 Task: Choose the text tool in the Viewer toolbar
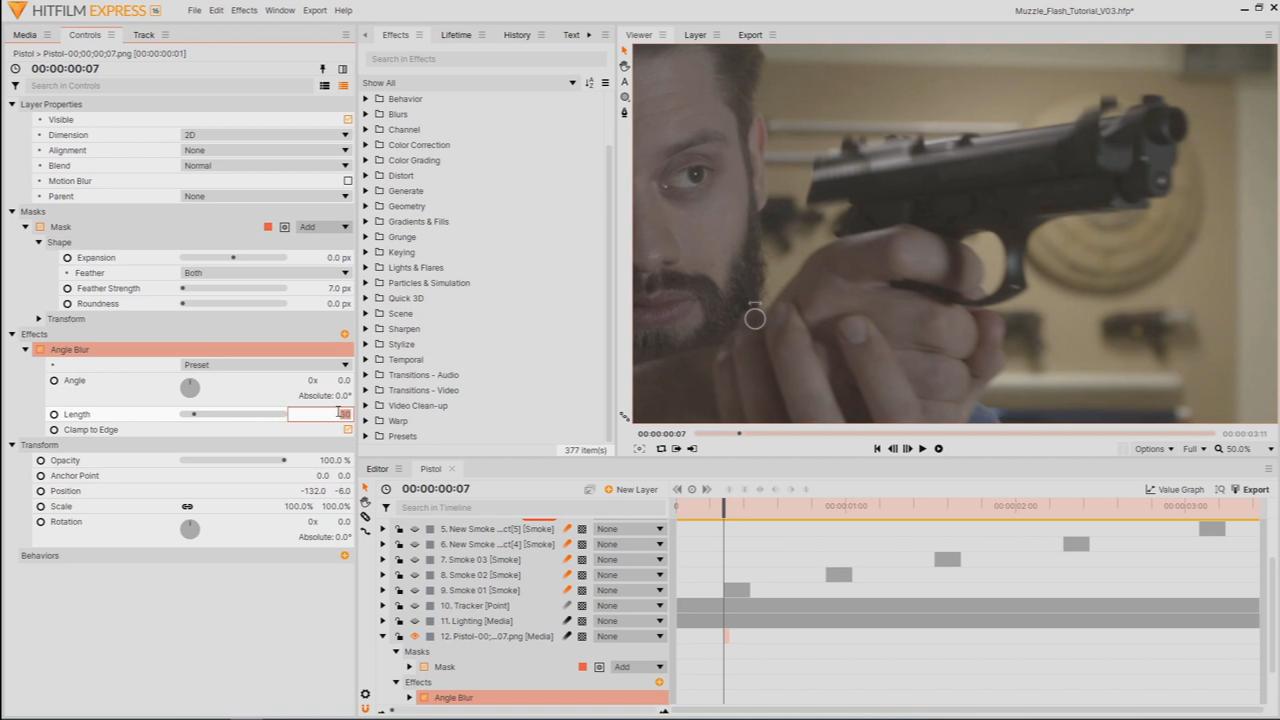[625, 82]
